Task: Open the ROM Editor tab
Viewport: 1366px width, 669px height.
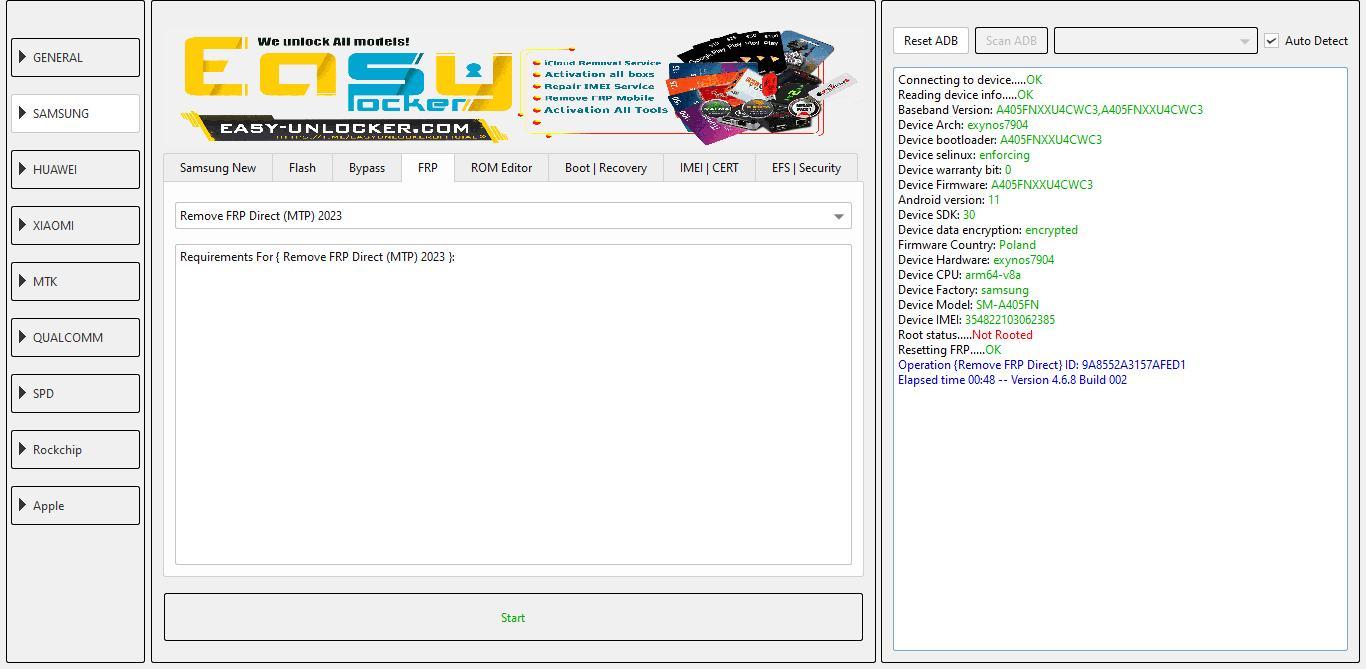Action: pos(501,168)
